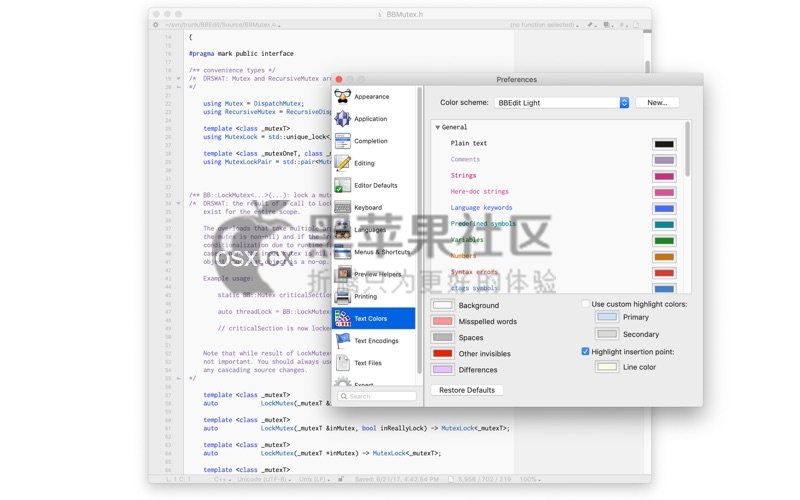This screenshot has height=500, width=800.
Task: Open the Unicode (UTF-8) encoding popup
Action: click(264, 480)
